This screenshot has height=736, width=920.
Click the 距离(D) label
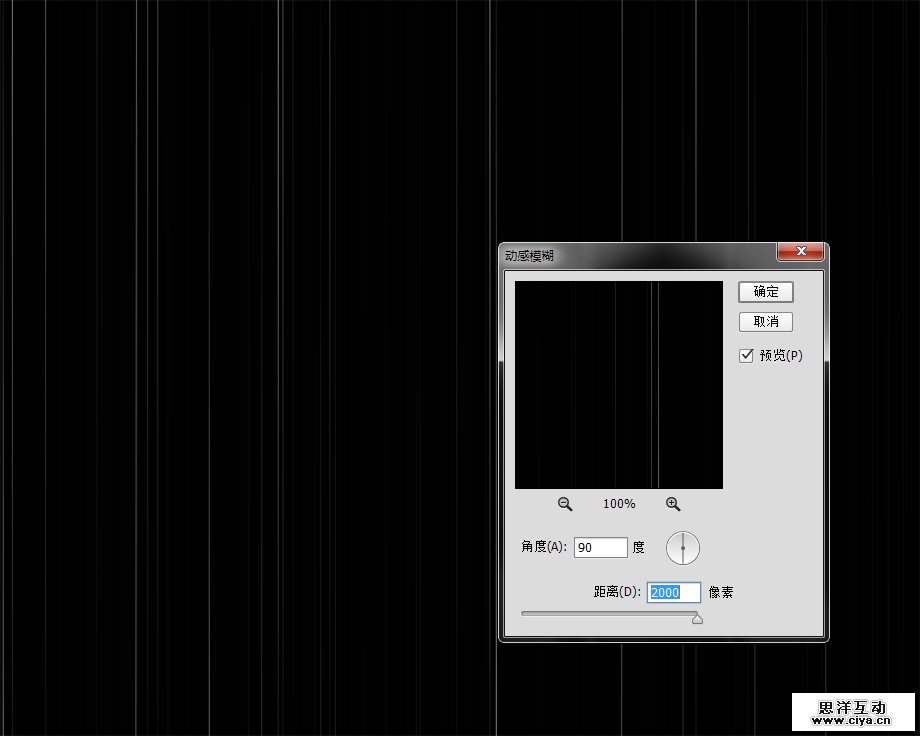point(617,593)
